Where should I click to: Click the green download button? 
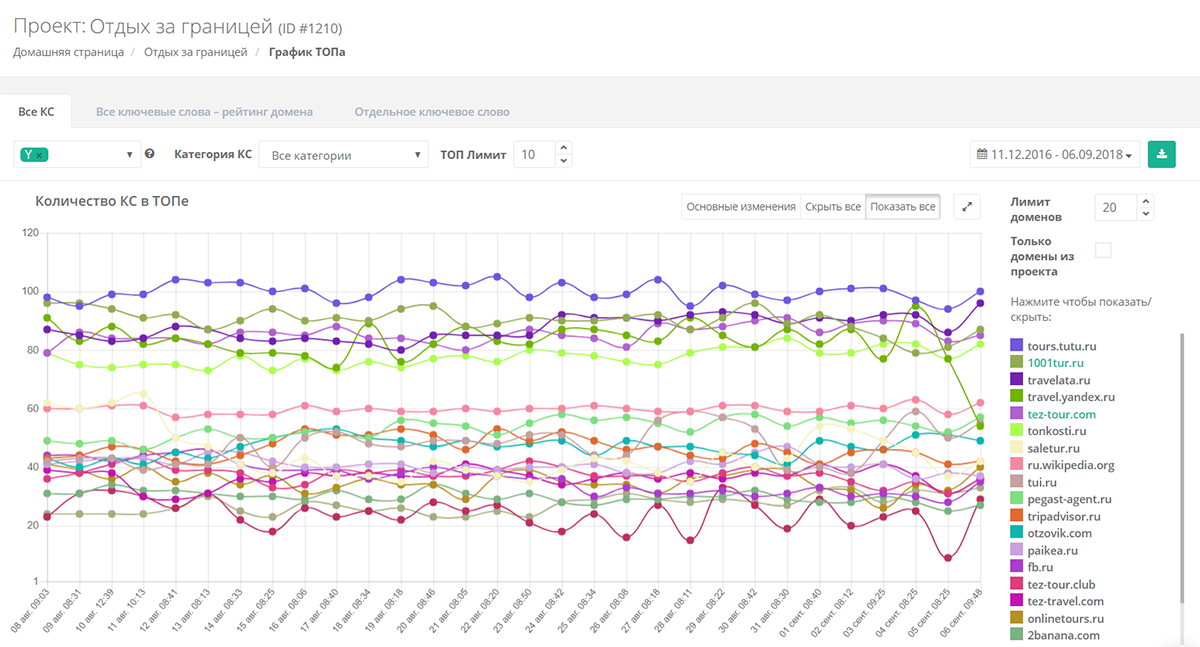pyautogui.click(x=1161, y=154)
